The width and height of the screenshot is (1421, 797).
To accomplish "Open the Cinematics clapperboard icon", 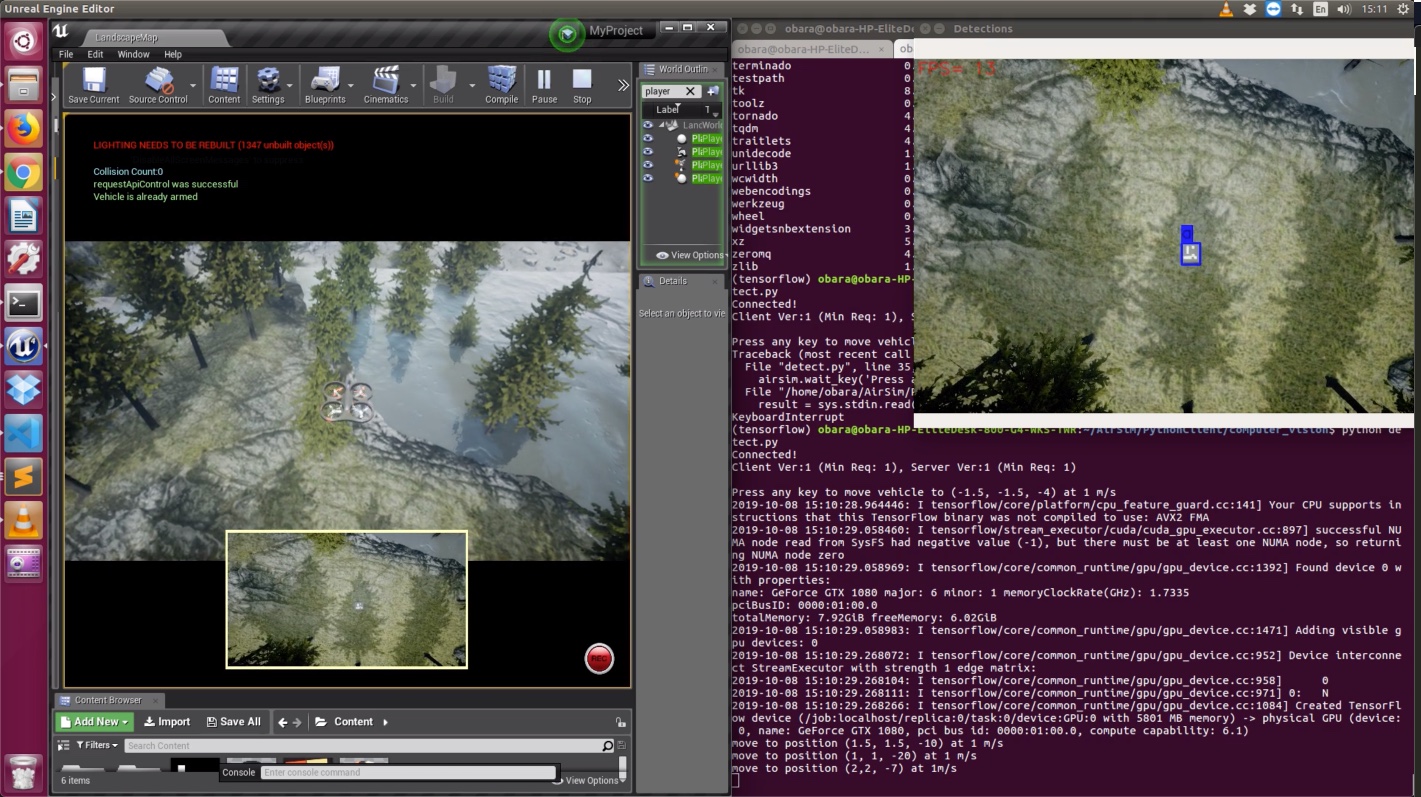I will click(386, 86).
